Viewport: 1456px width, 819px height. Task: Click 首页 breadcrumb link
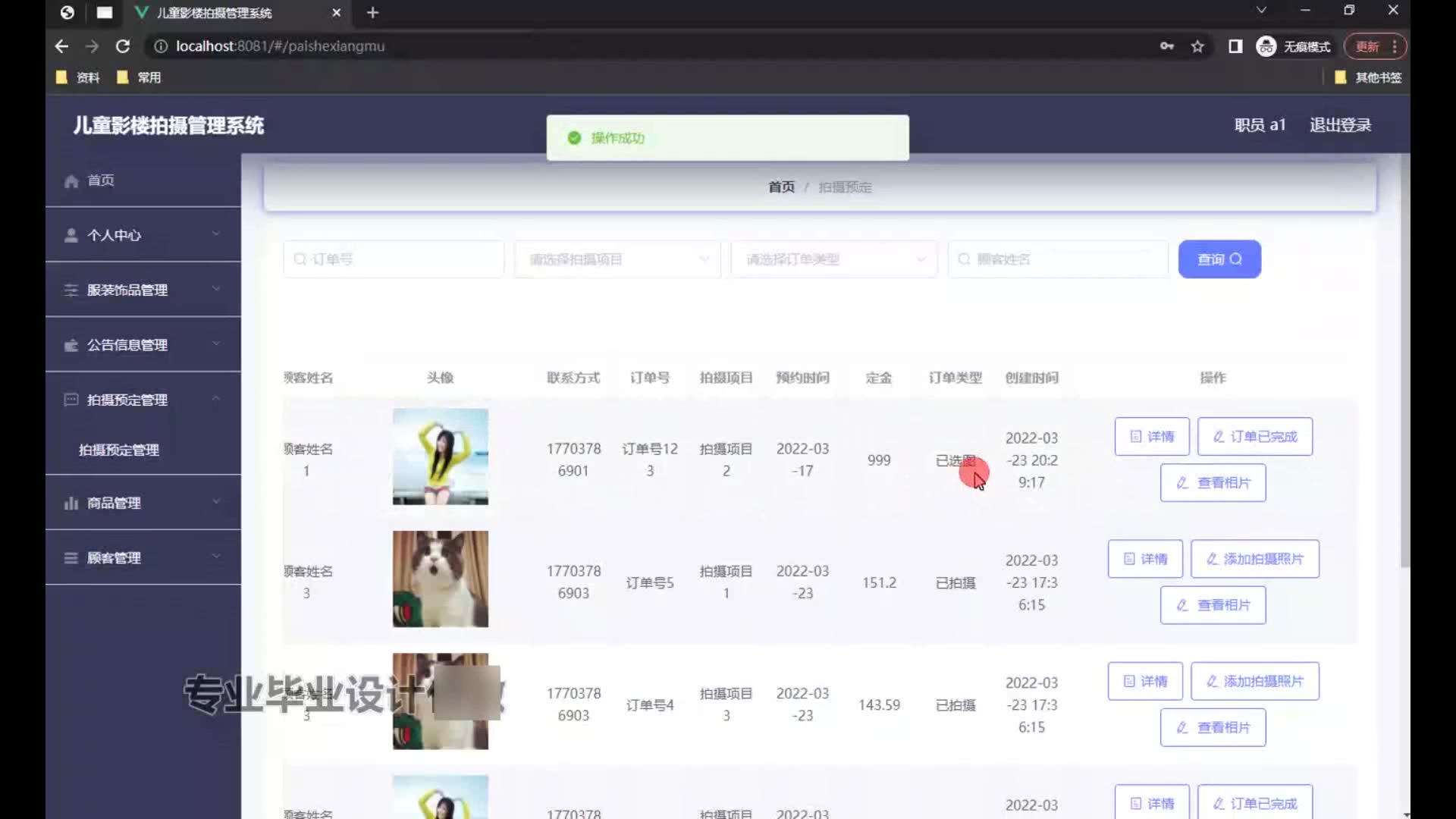coord(781,187)
